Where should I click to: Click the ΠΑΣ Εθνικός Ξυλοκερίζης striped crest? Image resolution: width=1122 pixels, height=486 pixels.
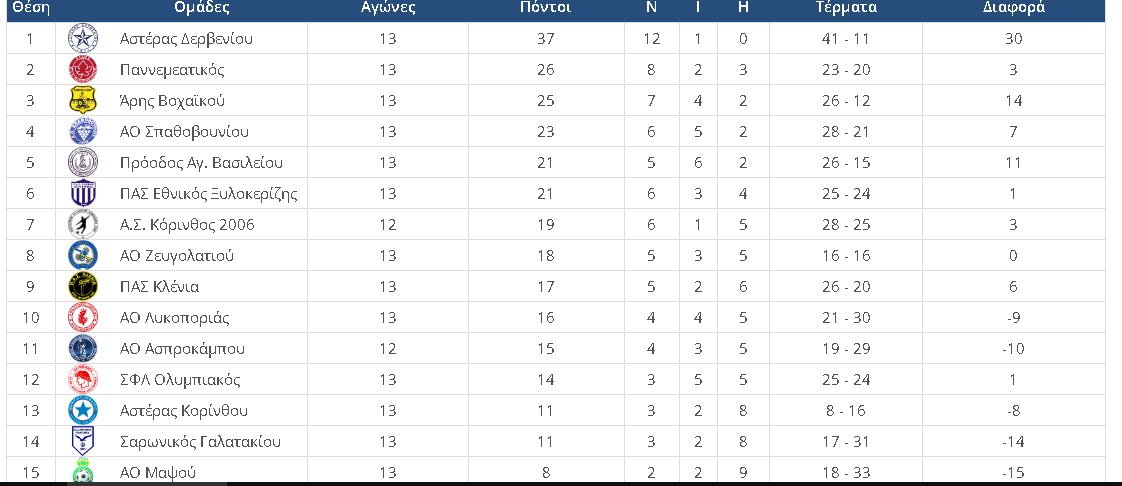82,193
